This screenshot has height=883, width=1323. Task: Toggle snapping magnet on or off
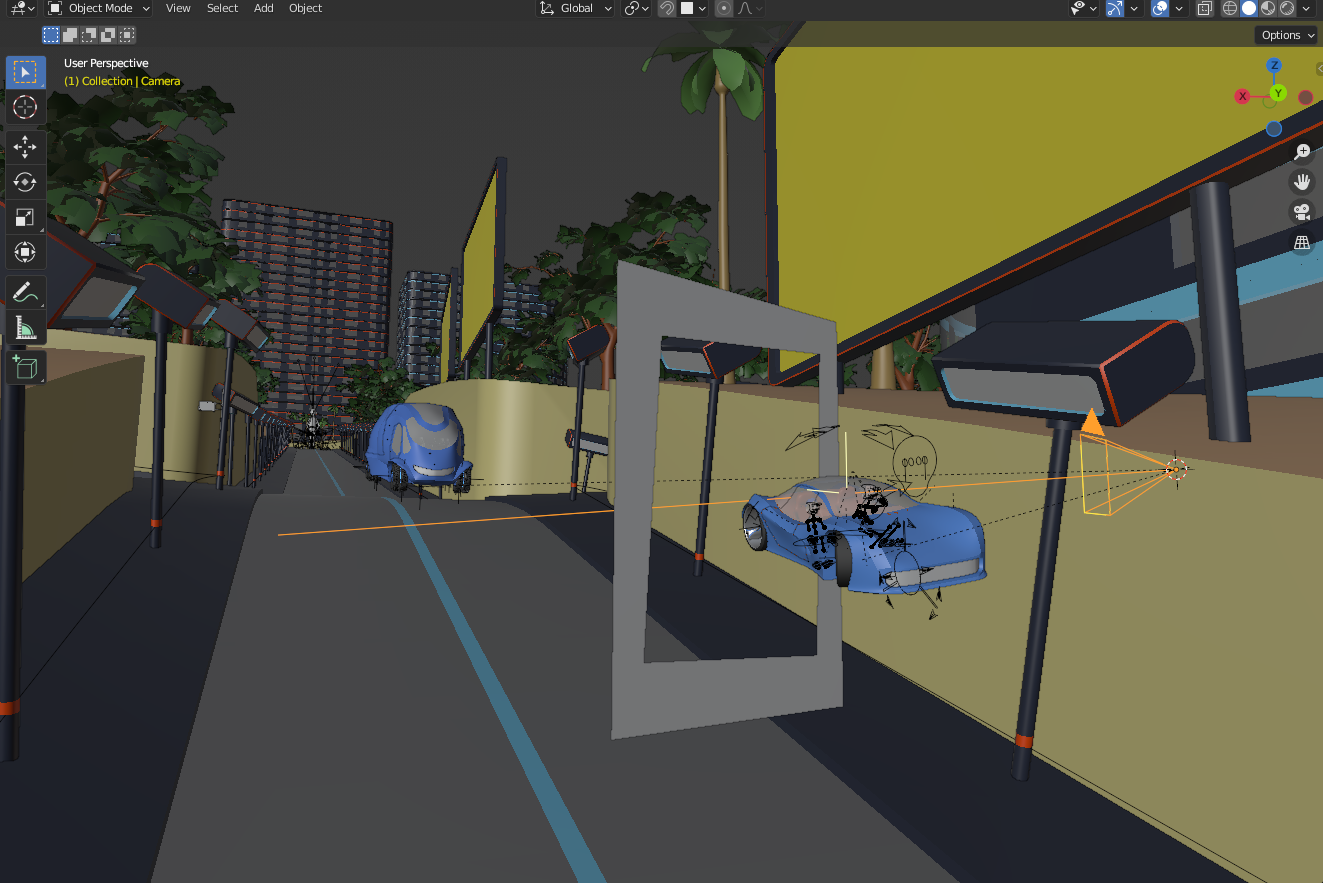(x=667, y=8)
